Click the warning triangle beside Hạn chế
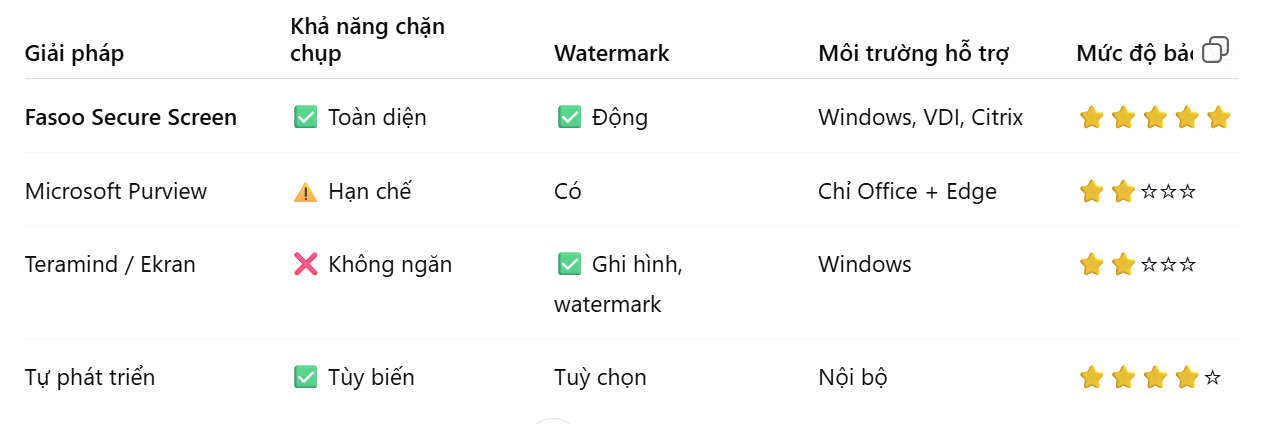This screenshot has width=1275, height=424. tap(306, 191)
